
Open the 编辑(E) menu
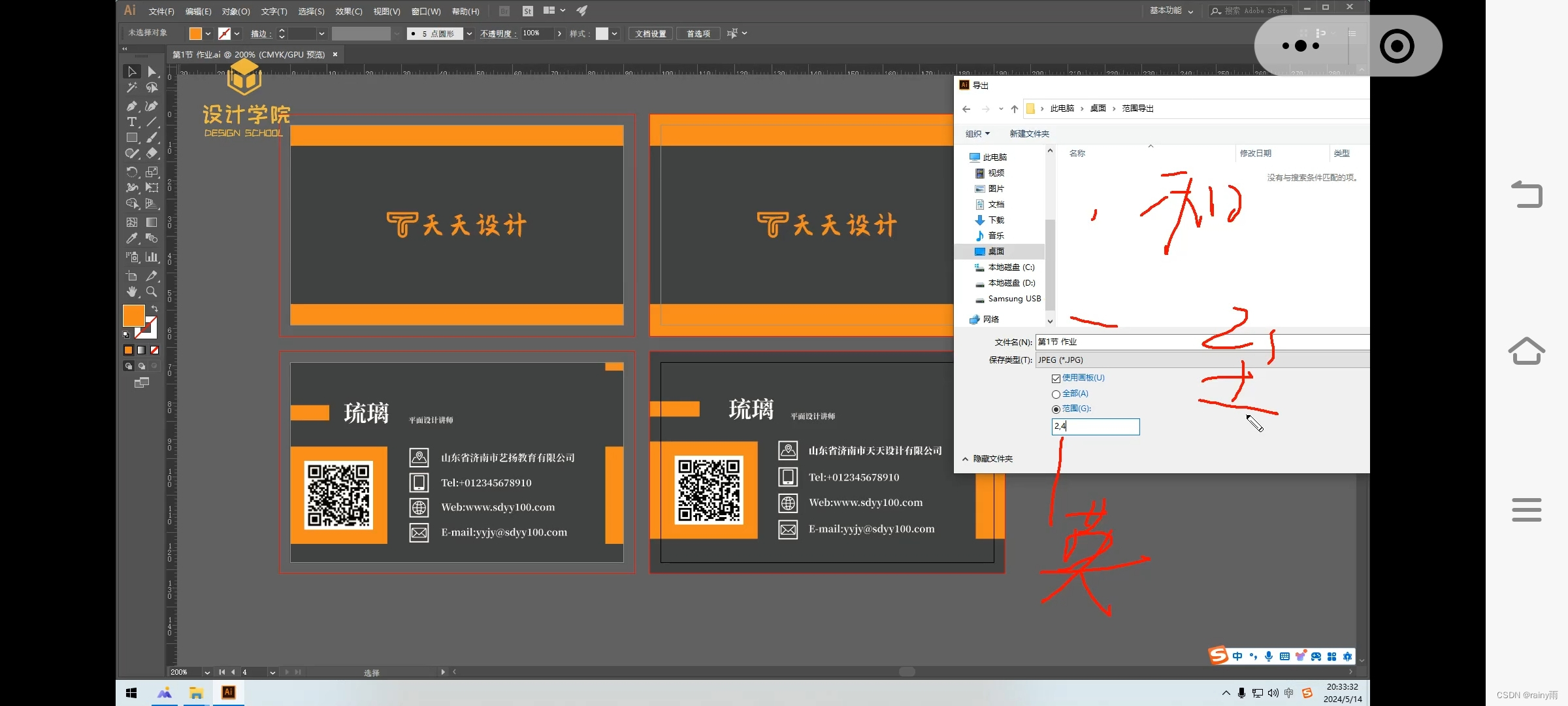(198, 11)
